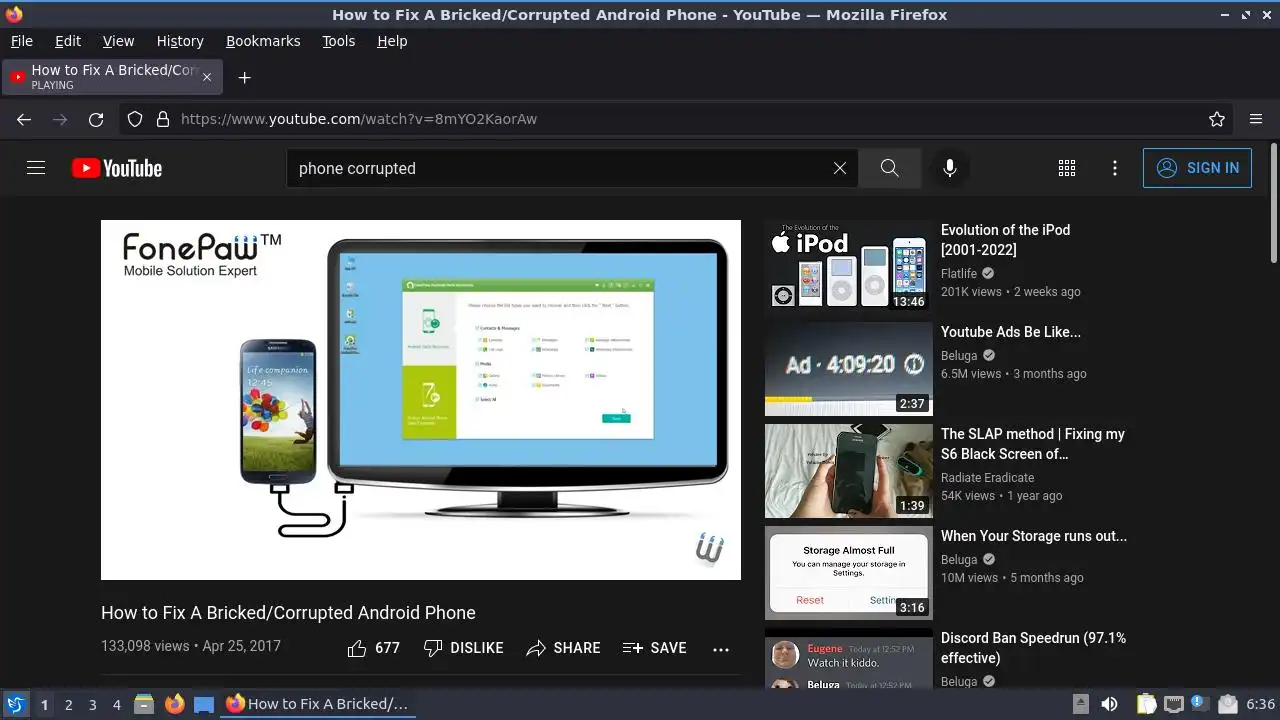Open the Bookmarks menu
The height and width of the screenshot is (720, 1280).
tap(263, 41)
